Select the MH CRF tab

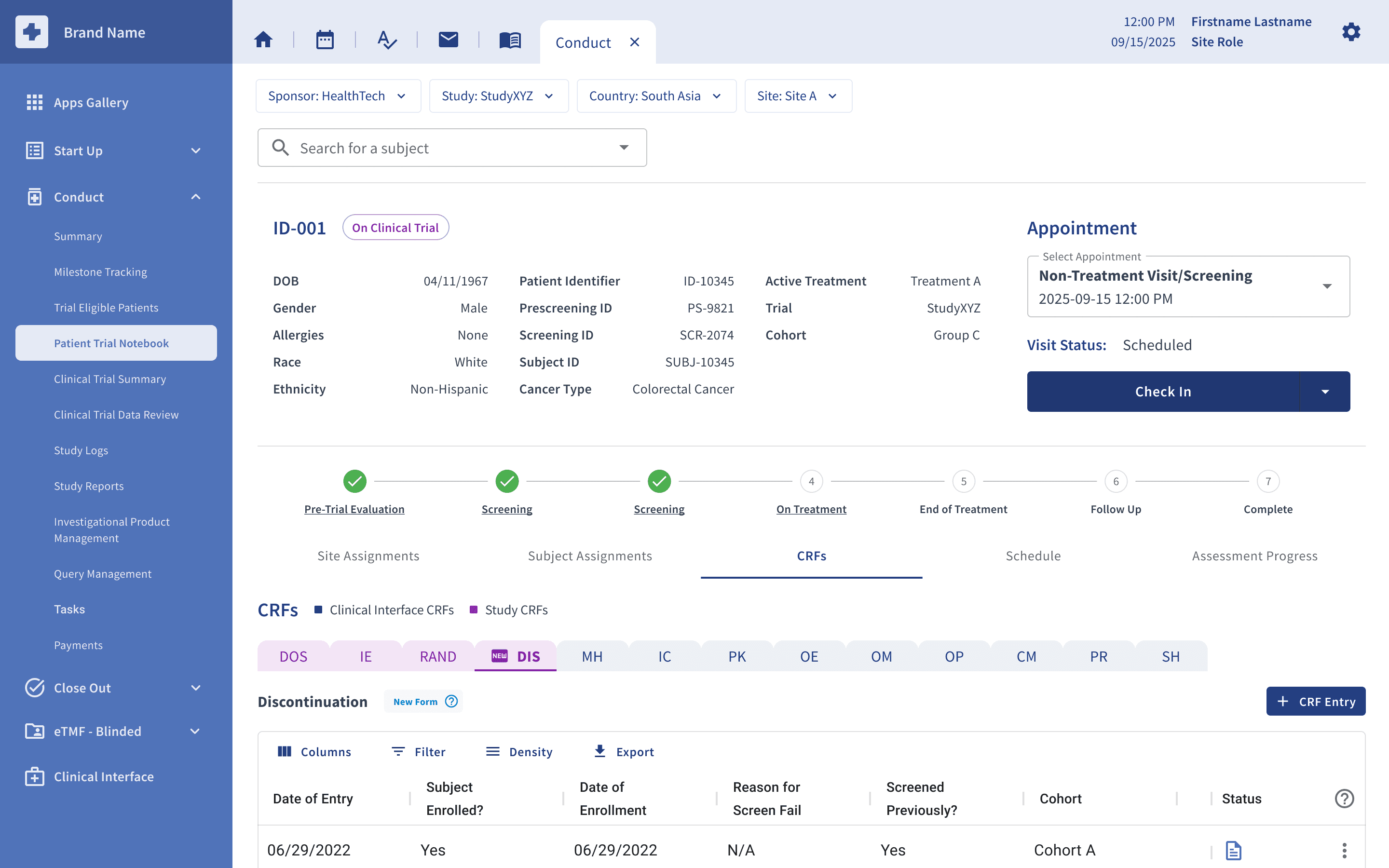tap(592, 656)
